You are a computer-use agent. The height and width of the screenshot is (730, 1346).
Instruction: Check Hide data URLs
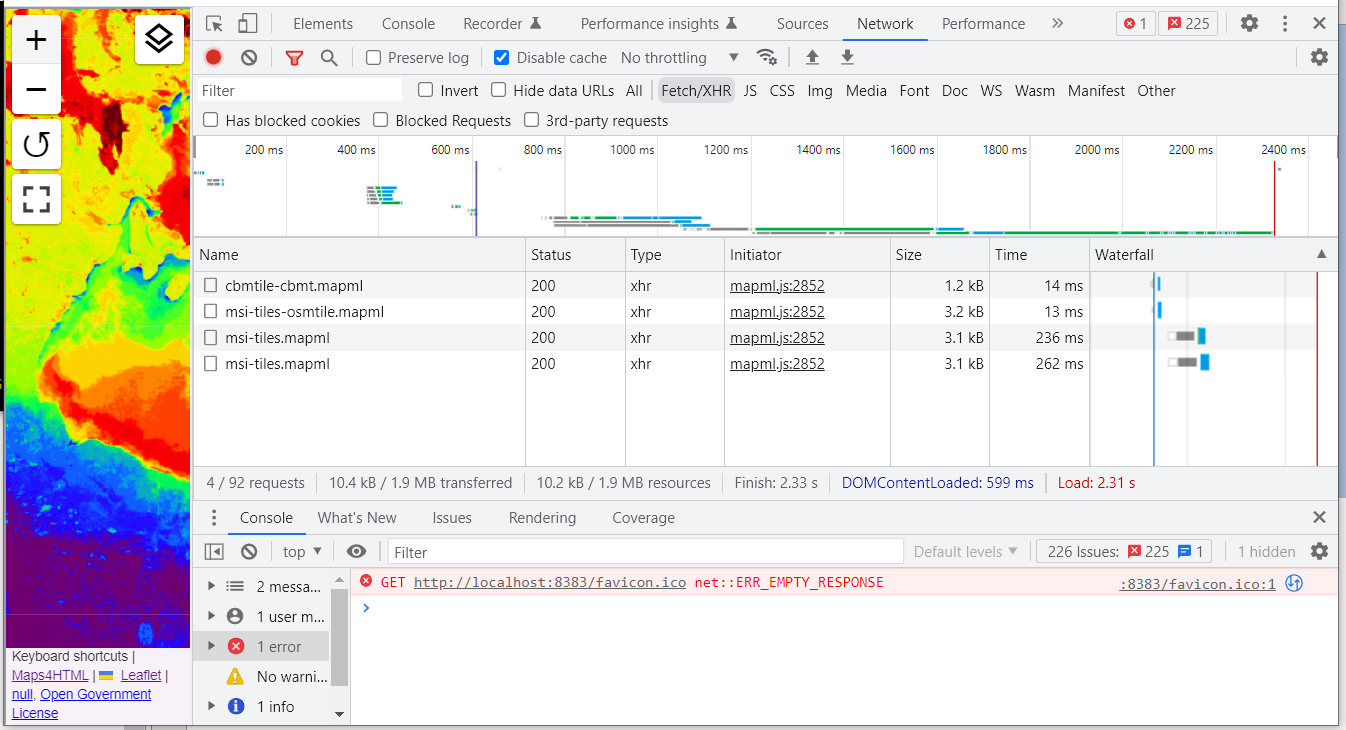[x=498, y=90]
